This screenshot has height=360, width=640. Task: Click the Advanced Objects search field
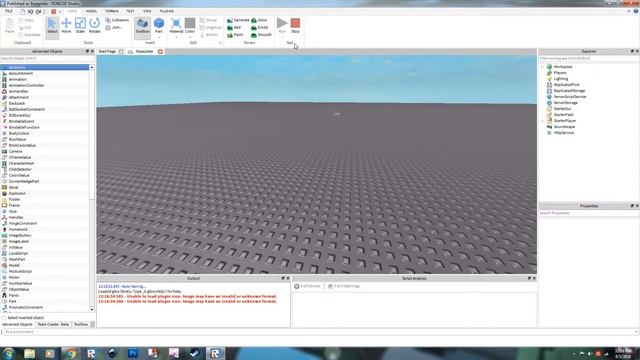point(47,58)
